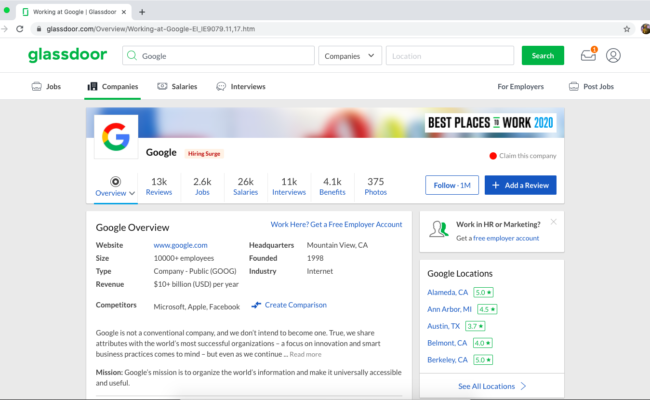The height and width of the screenshot is (400, 650).
Task: Click the Google keyword search field
Action: (218, 56)
